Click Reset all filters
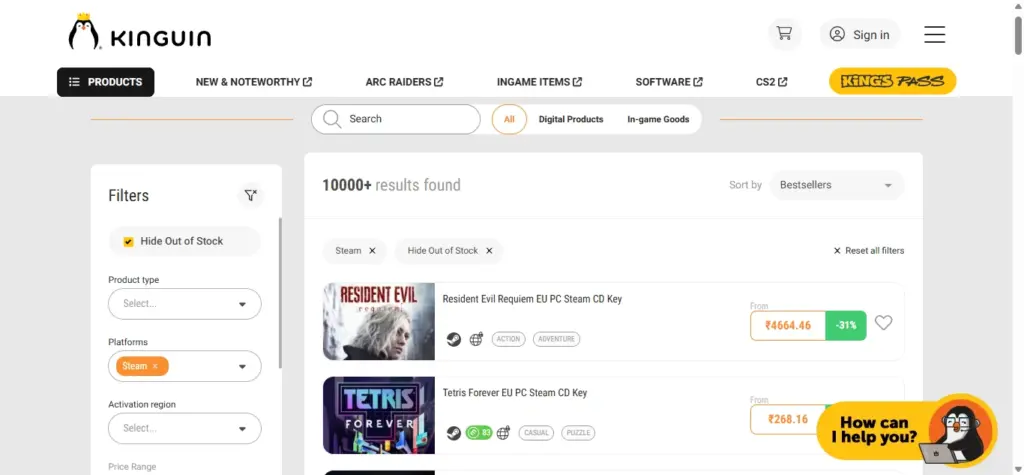This screenshot has width=1024, height=475. tap(869, 251)
